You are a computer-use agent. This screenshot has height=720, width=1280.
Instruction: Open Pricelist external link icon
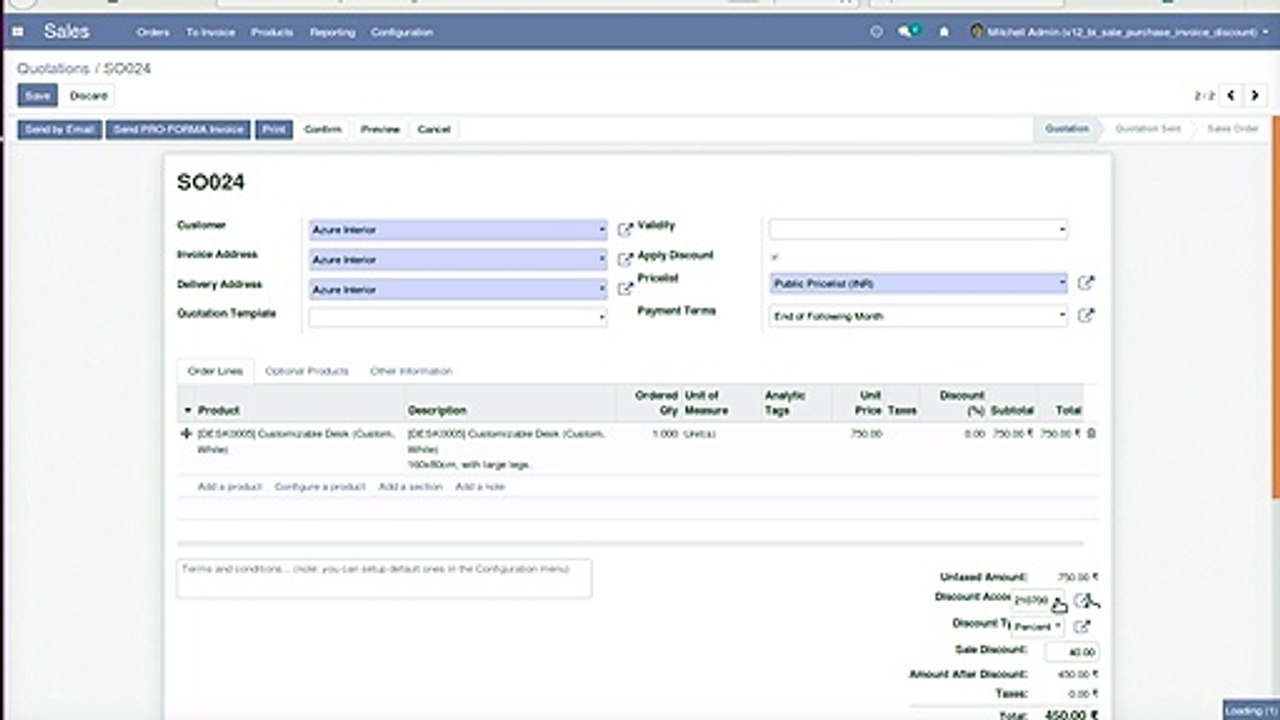click(x=1086, y=283)
